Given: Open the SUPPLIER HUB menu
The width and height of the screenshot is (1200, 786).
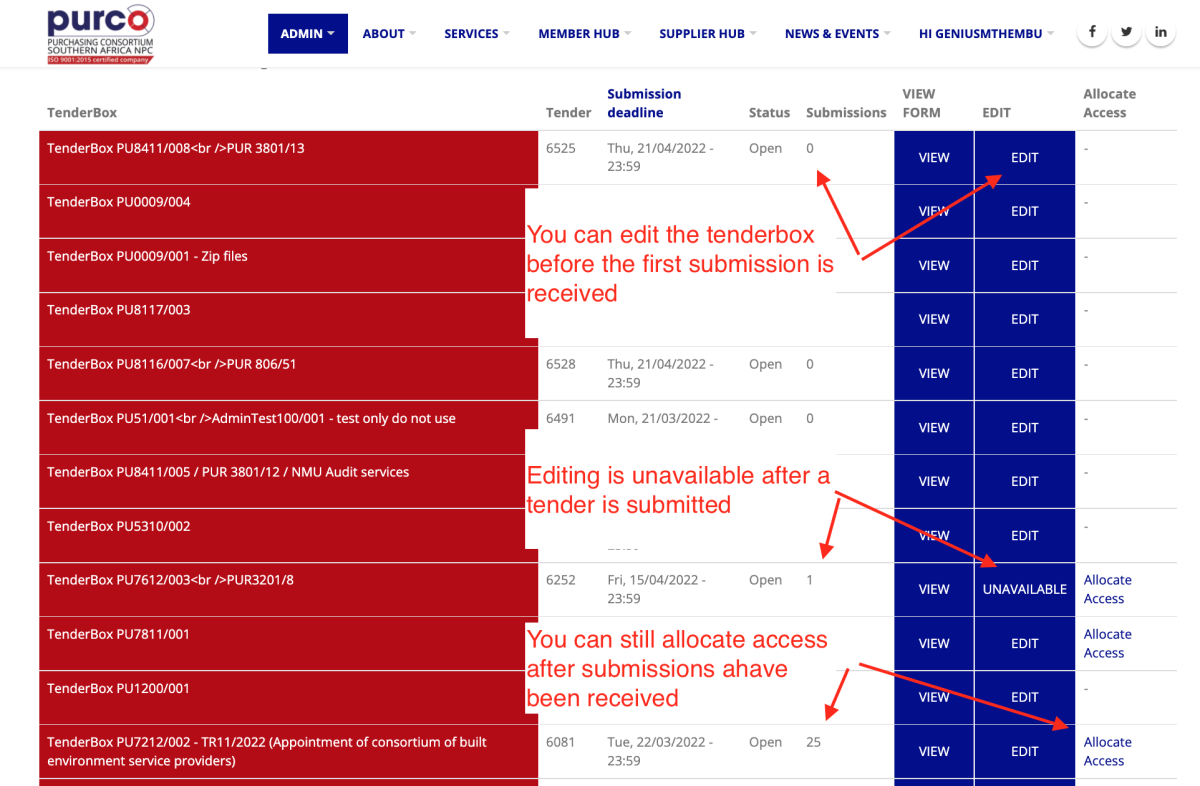Looking at the screenshot, I should (707, 34).
